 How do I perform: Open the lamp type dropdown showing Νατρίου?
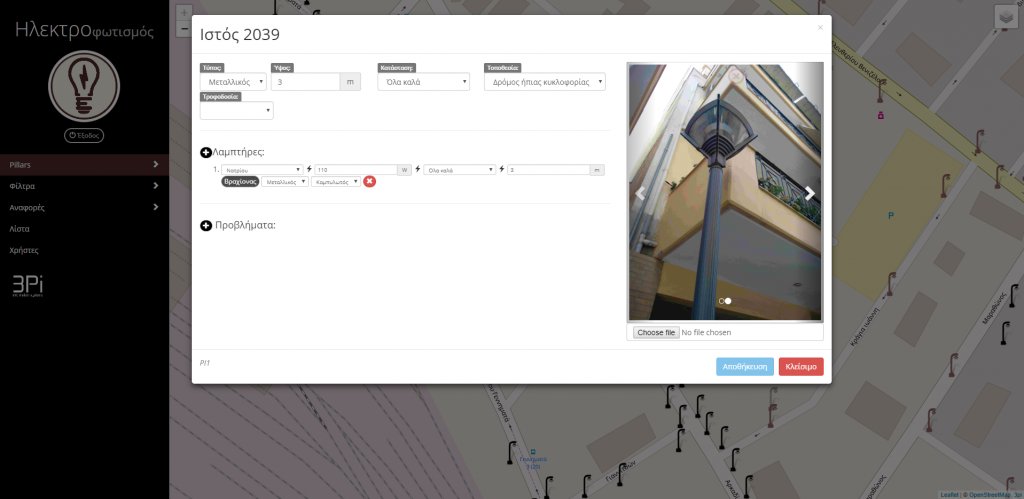[262, 170]
